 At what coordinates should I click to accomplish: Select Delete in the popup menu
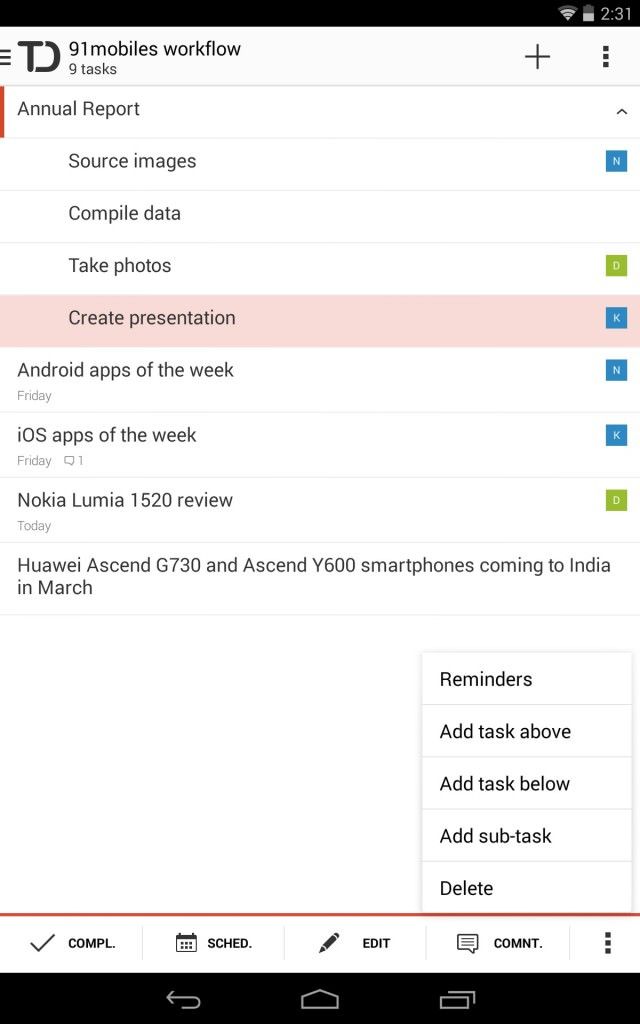[x=526, y=888]
